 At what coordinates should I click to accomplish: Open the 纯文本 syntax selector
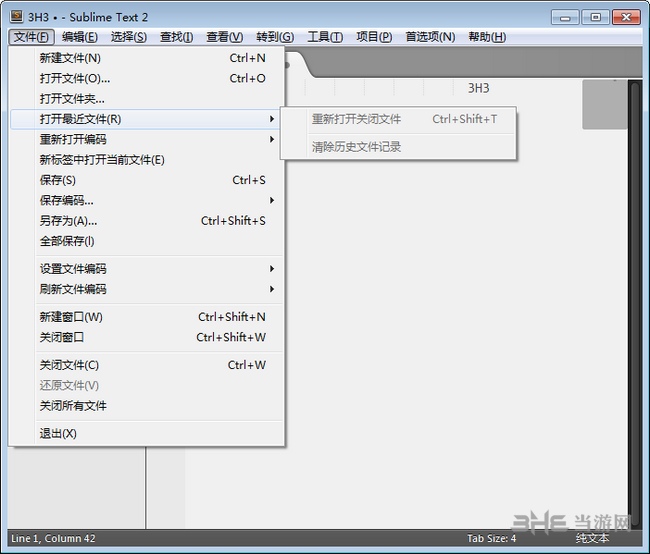tap(592, 538)
